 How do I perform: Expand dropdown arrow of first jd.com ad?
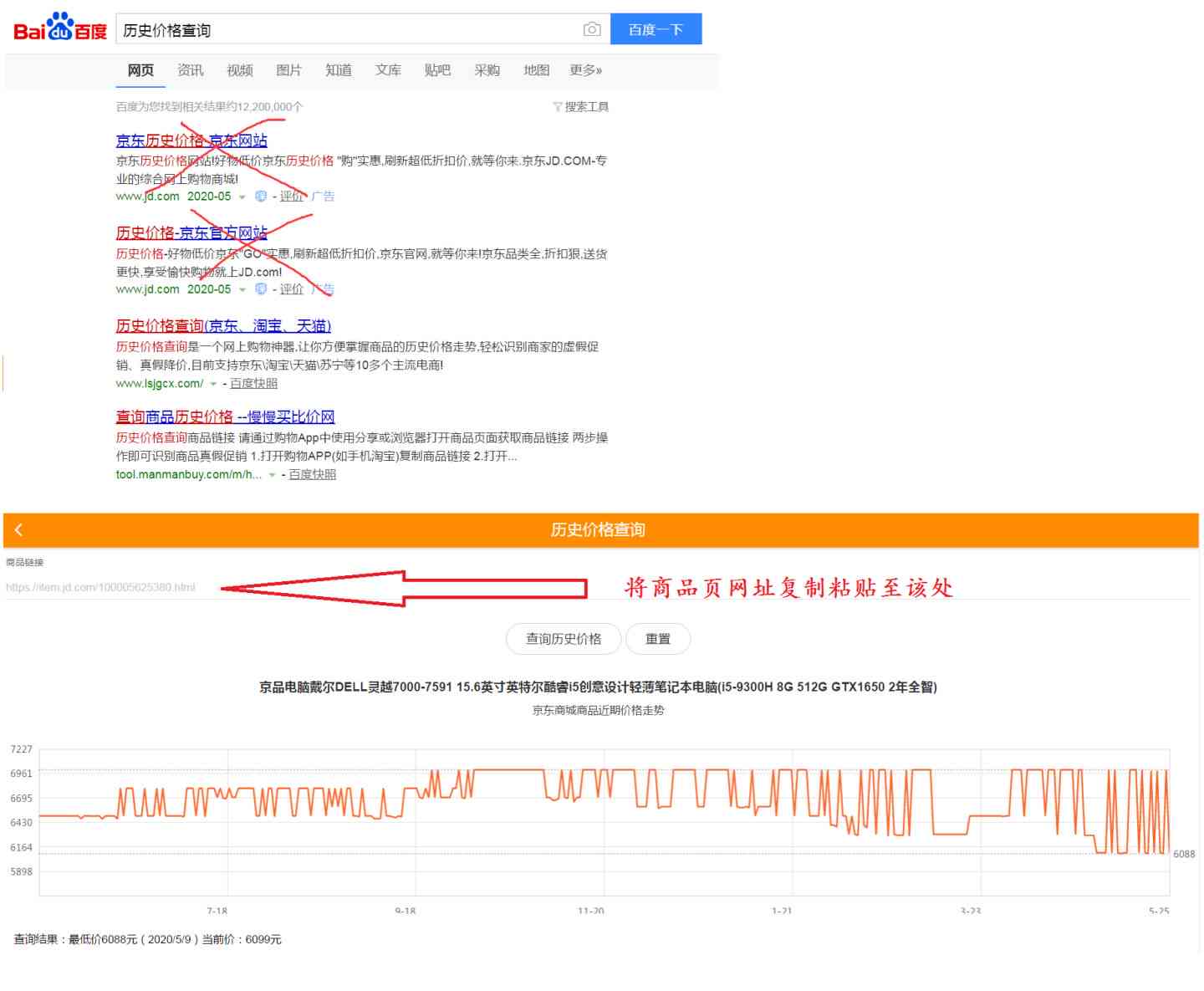[242, 197]
